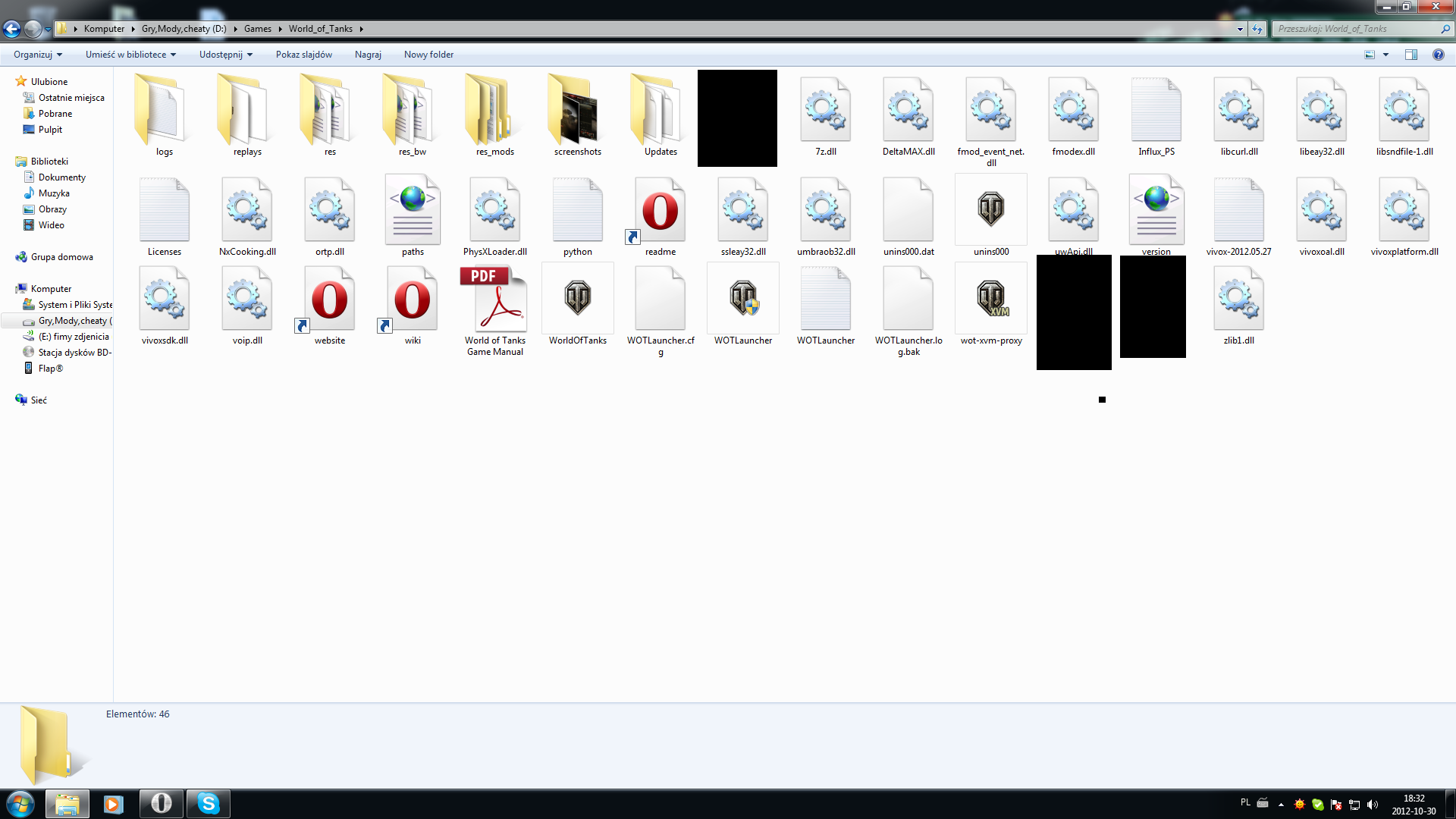Expand the address bar history dropdown
The height and width of the screenshot is (819, 1456).
pos(1240,29)
